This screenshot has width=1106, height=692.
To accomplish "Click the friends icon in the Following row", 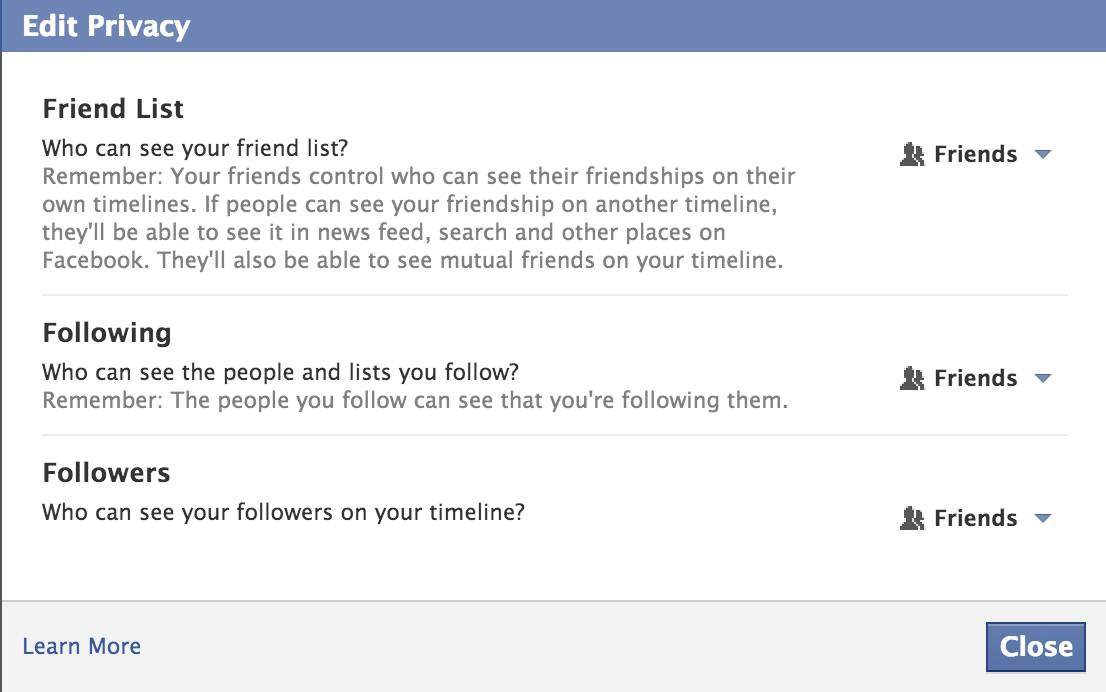I will tap(912, 378).
